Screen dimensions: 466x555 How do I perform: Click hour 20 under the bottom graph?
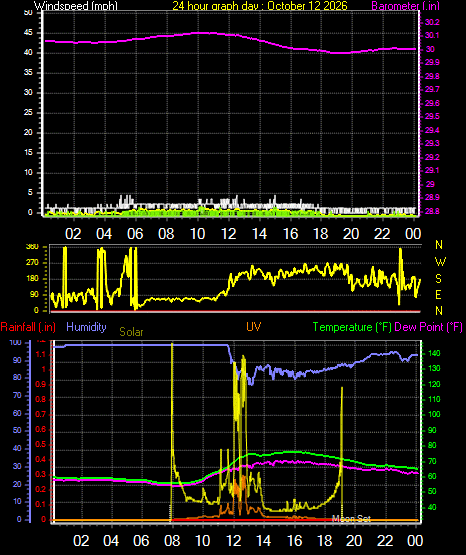pos(354,541)
